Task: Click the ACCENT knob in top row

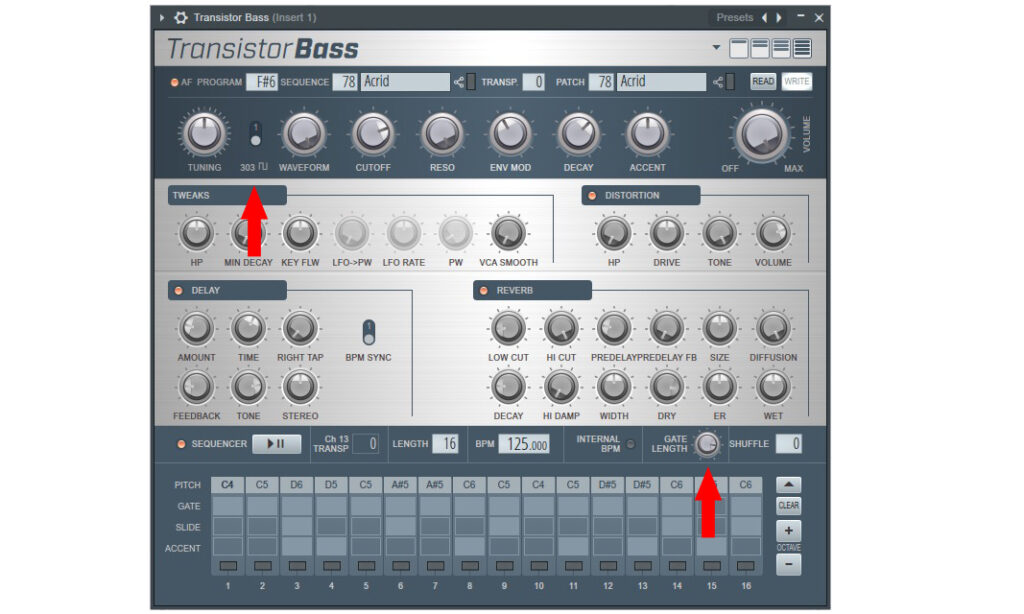Action: pyautogui.click(x=647, y=133)
